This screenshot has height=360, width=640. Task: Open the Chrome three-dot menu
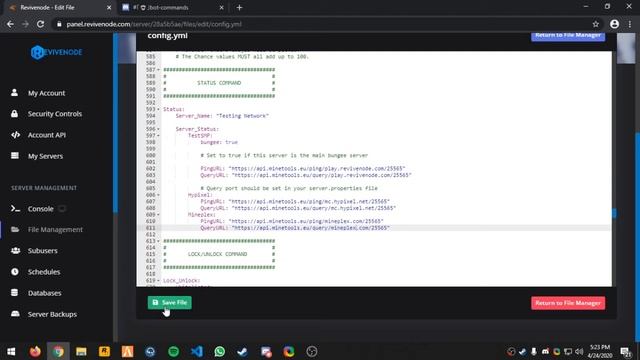pos(630,24)
